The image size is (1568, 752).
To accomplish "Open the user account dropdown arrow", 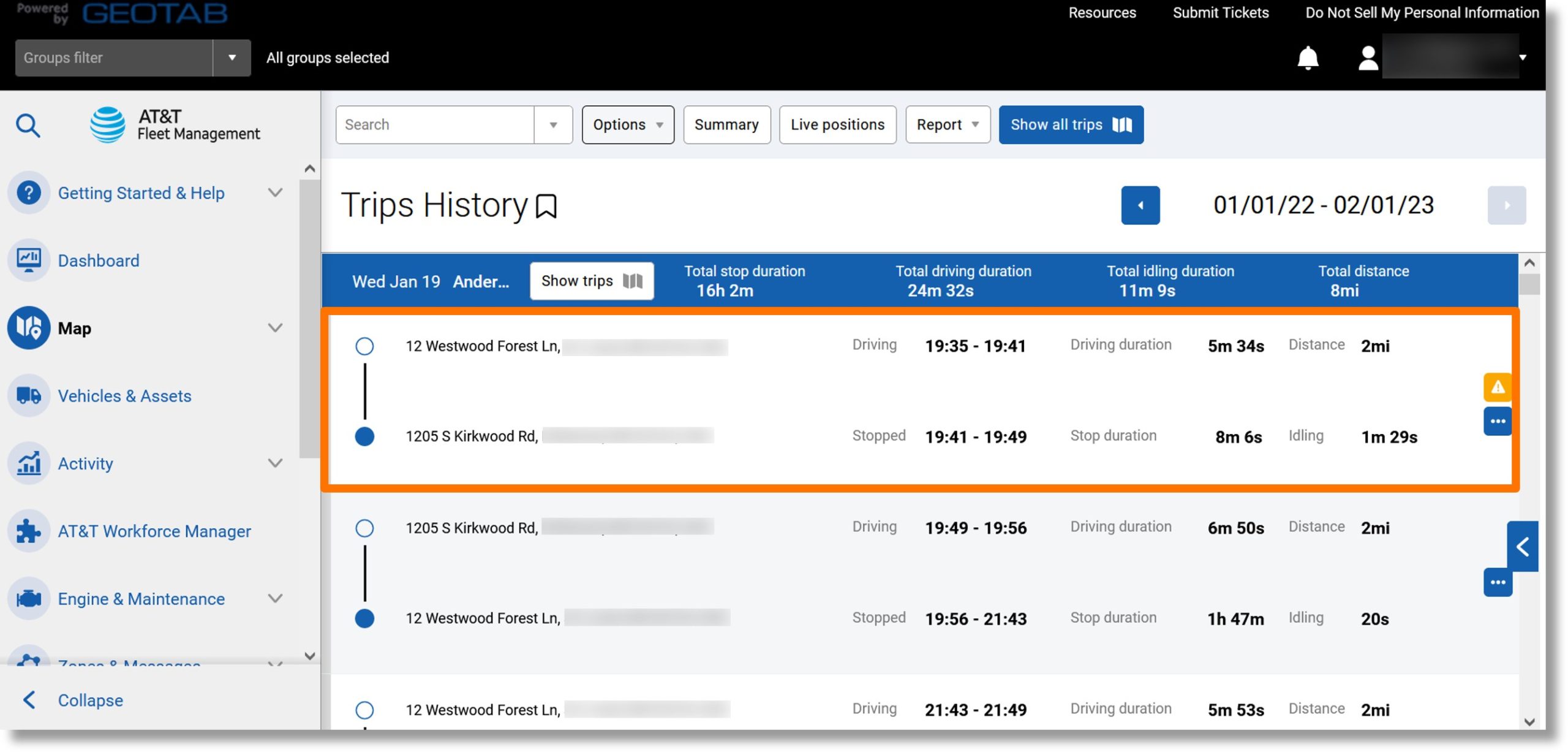I will [1523, 58].
